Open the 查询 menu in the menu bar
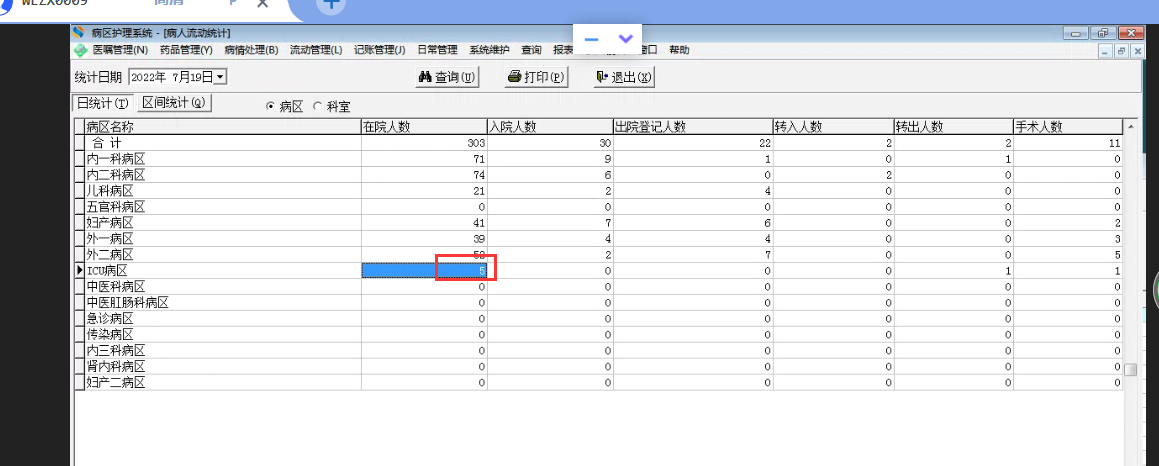 (531, 50)
